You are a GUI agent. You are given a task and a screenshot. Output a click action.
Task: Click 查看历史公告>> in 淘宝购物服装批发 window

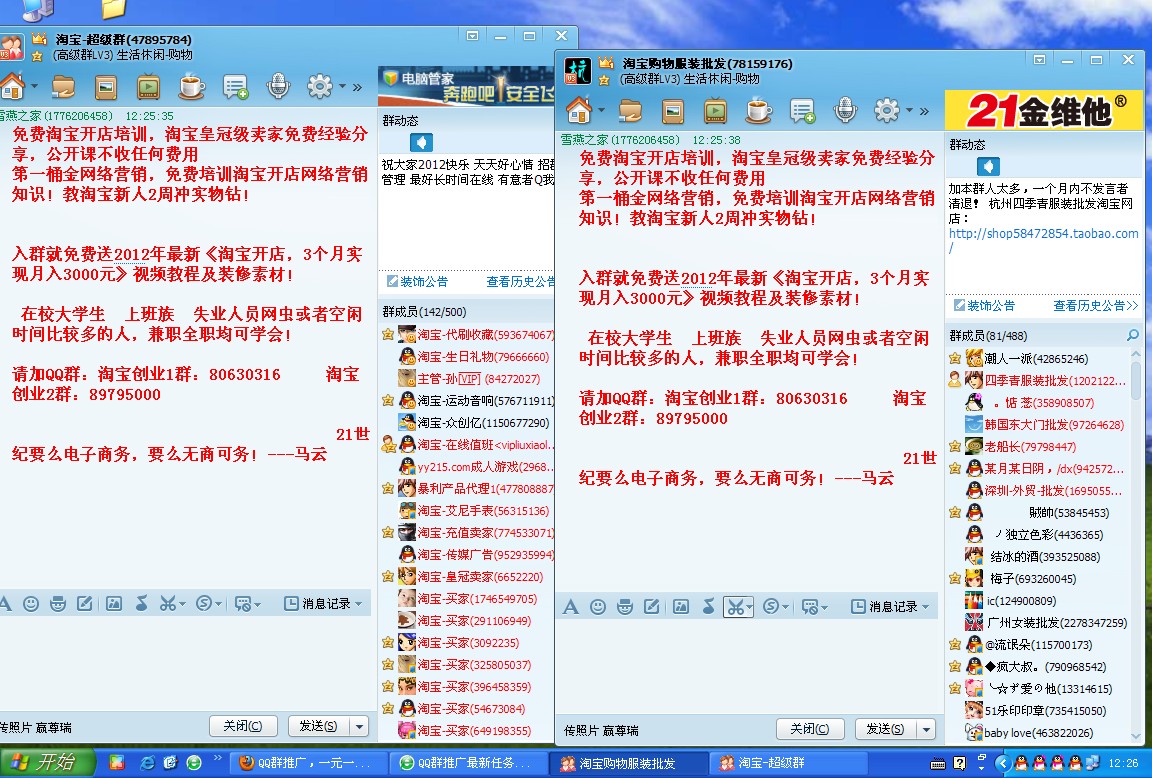[x=1095, y=306]
